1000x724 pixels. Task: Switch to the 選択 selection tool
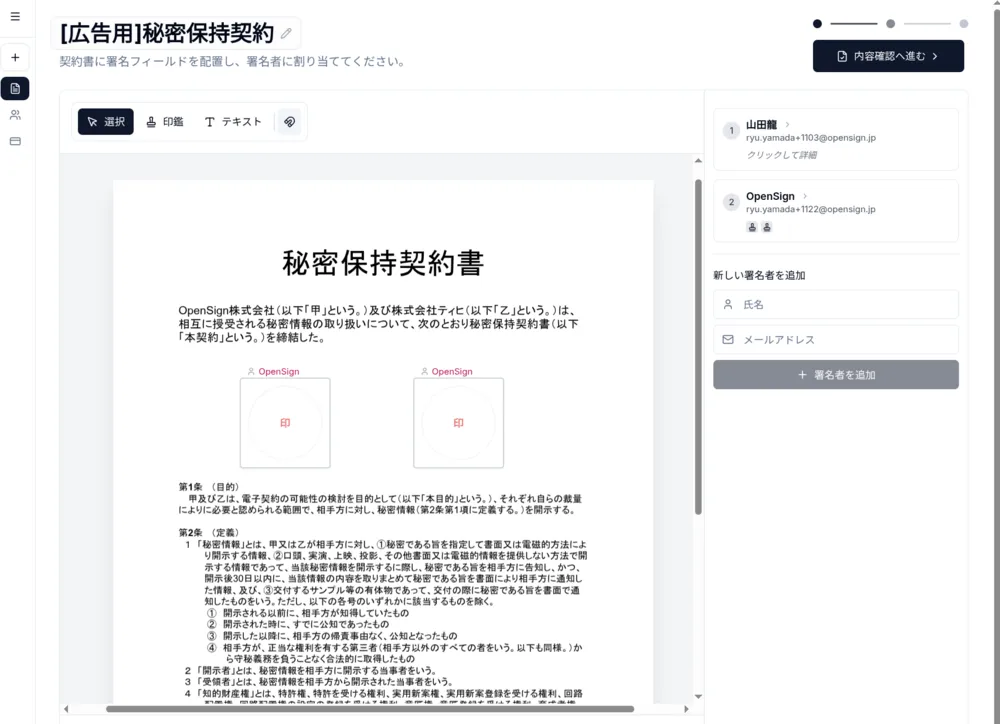105,121
